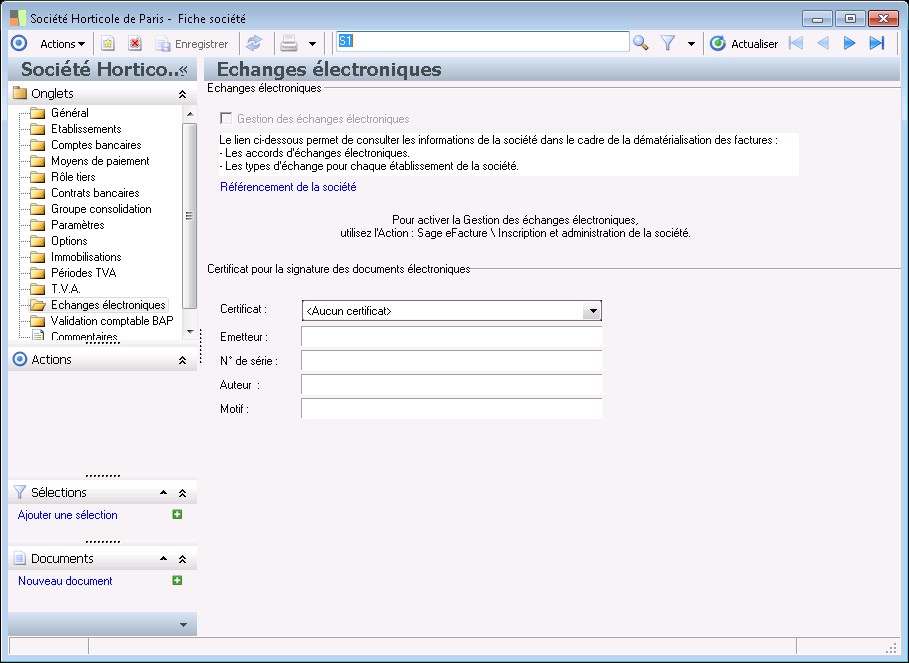
Task: Click the Documents panel page icon
Action: coord(20,559)
